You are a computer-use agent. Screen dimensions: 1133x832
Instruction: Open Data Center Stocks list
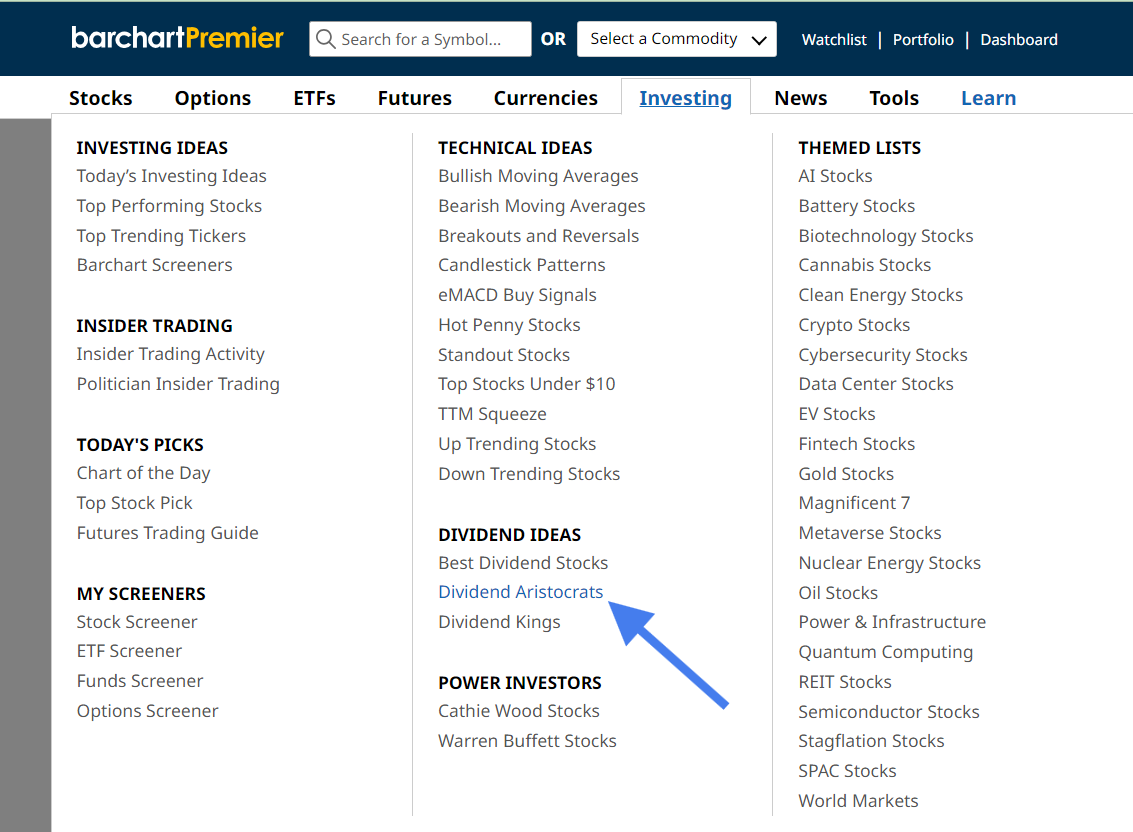click(x=876, y=384)
